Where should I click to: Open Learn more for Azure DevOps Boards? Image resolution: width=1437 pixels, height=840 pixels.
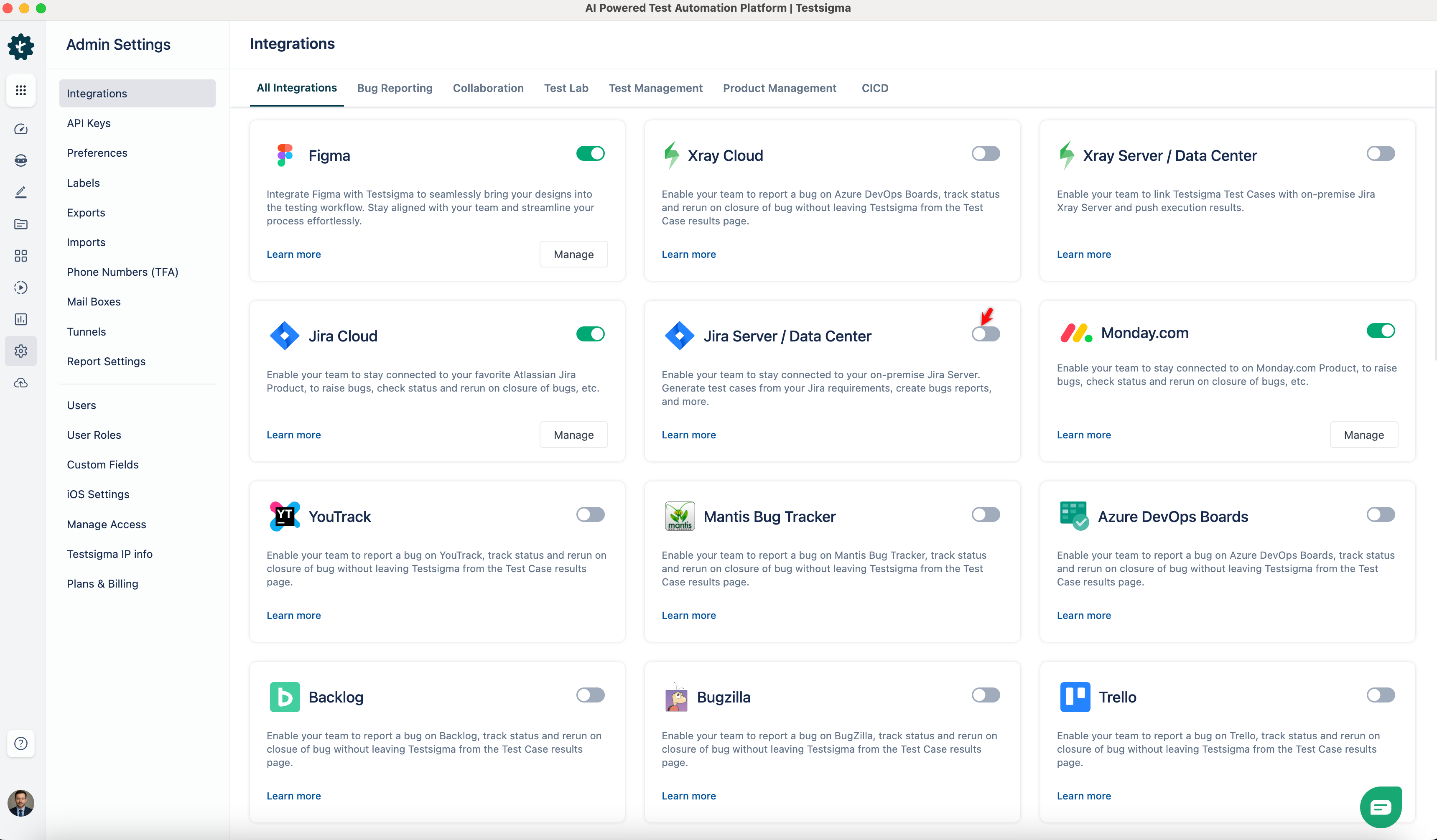[1083, 615]
